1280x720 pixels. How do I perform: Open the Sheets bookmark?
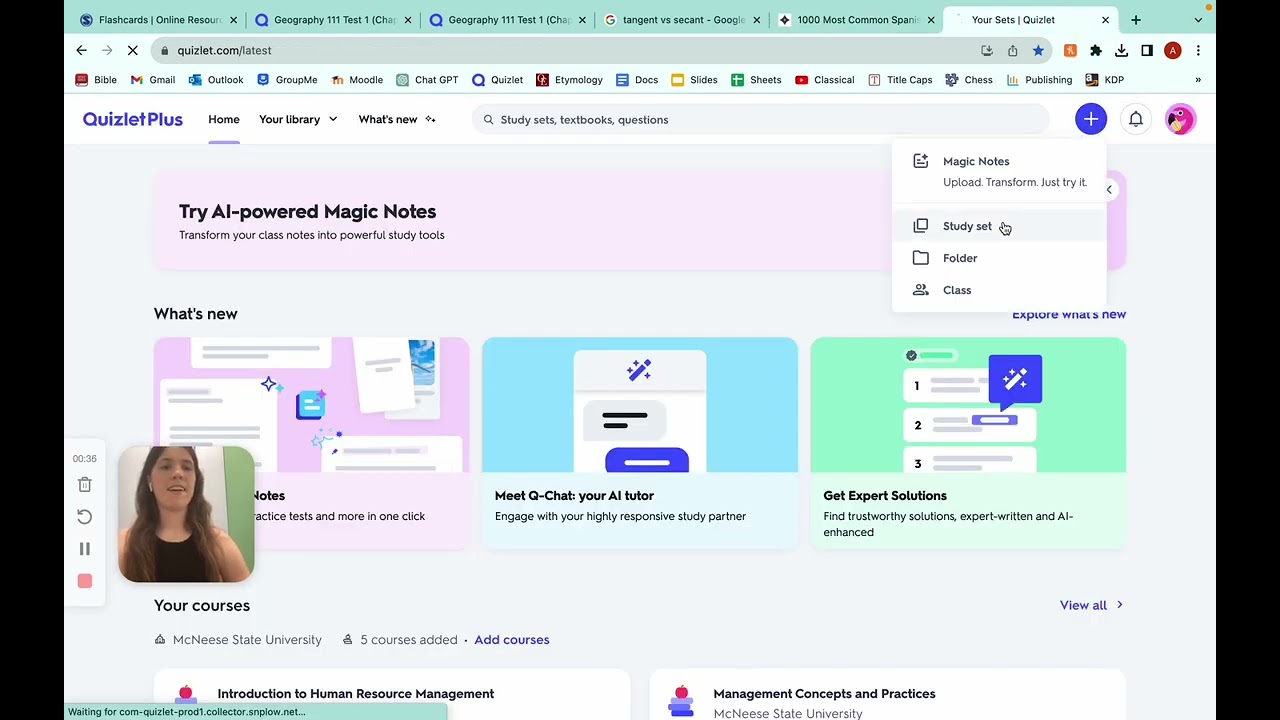click(756, 80)
